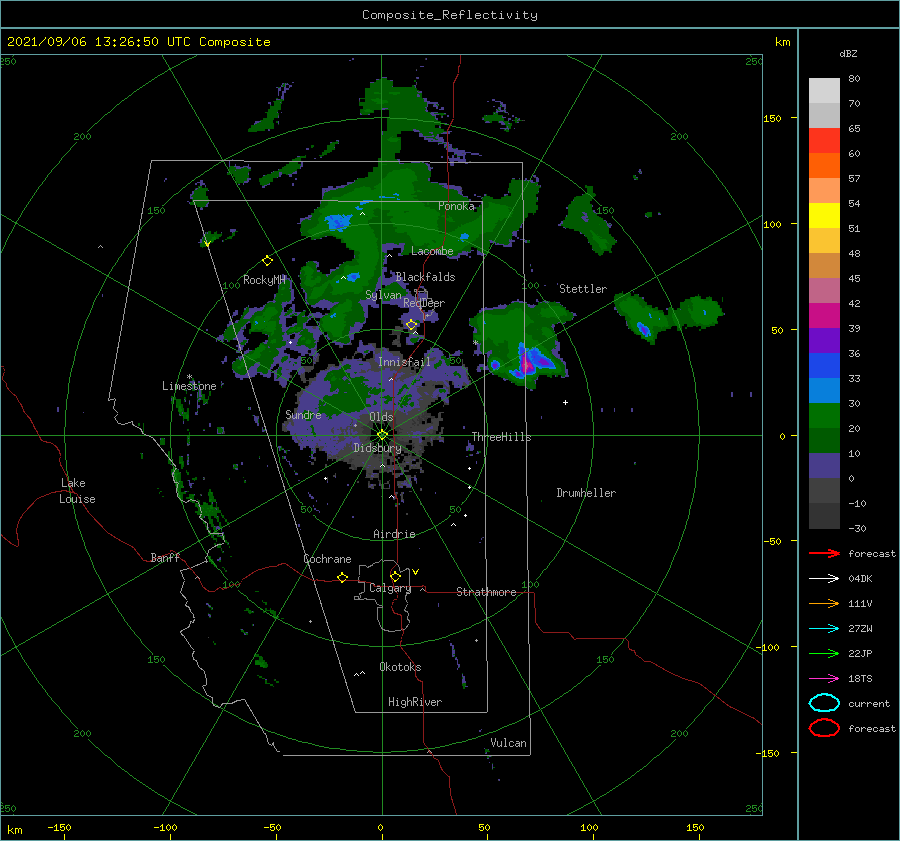Select the purple 36-39 dBZ swatch
The image size is (900, 841).
[824, 341]
